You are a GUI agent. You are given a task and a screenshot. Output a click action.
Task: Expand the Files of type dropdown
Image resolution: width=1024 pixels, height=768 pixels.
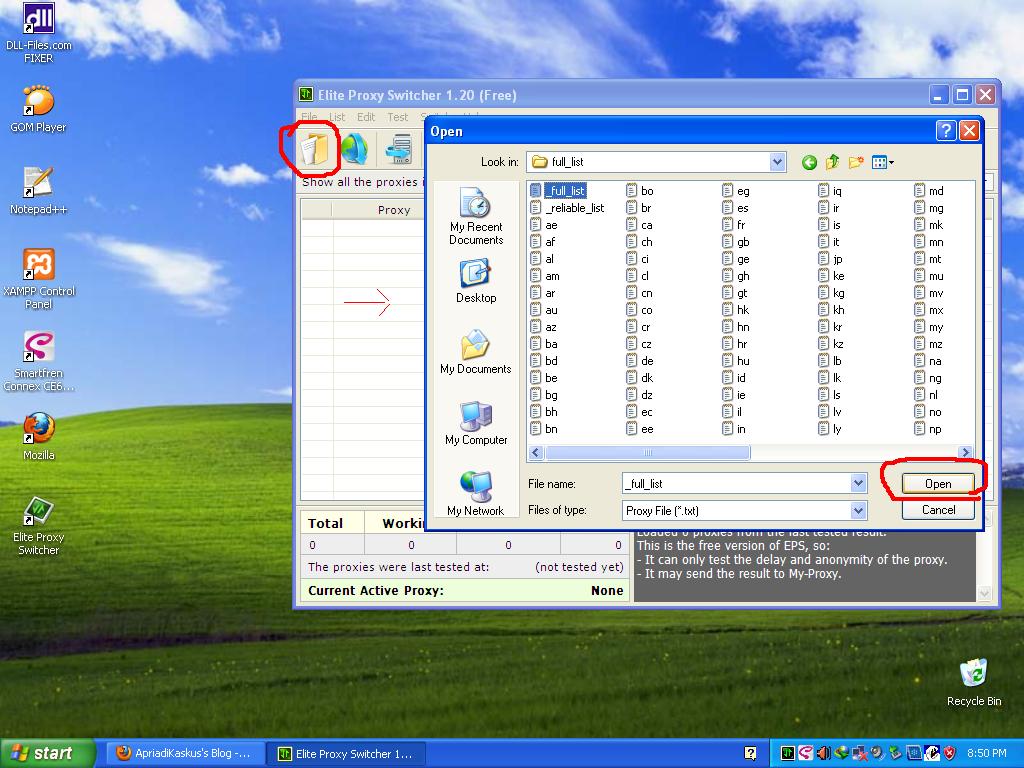tap(858, 511)
